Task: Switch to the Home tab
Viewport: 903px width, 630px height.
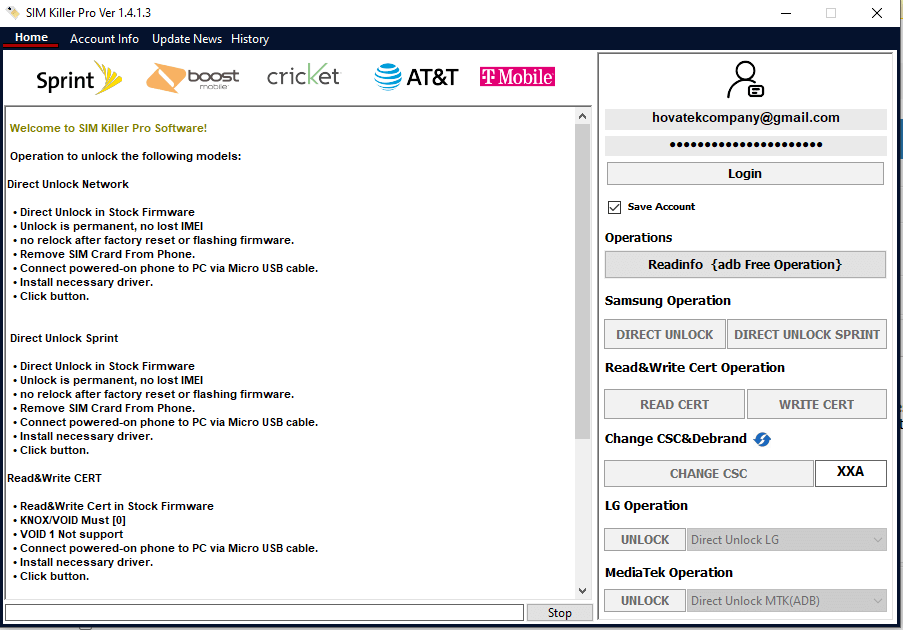Action: tap(31, 37)
